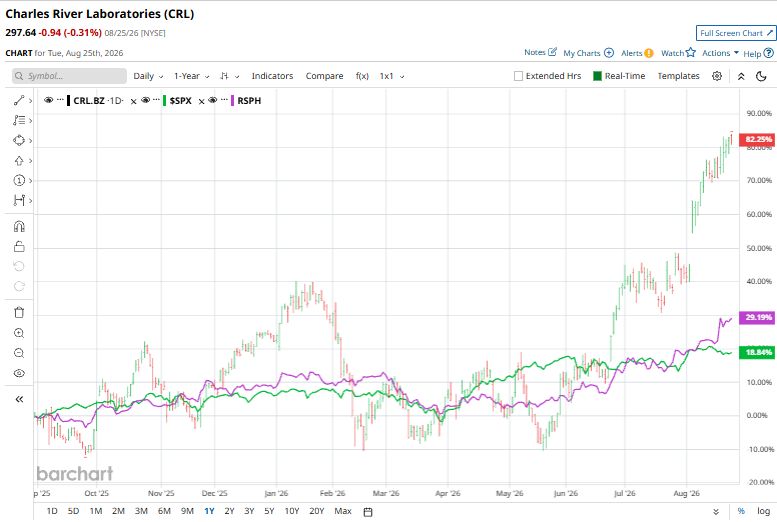Open Notes edit icon
The height and width of the screenshot is (522, 777).
(541, 53)
